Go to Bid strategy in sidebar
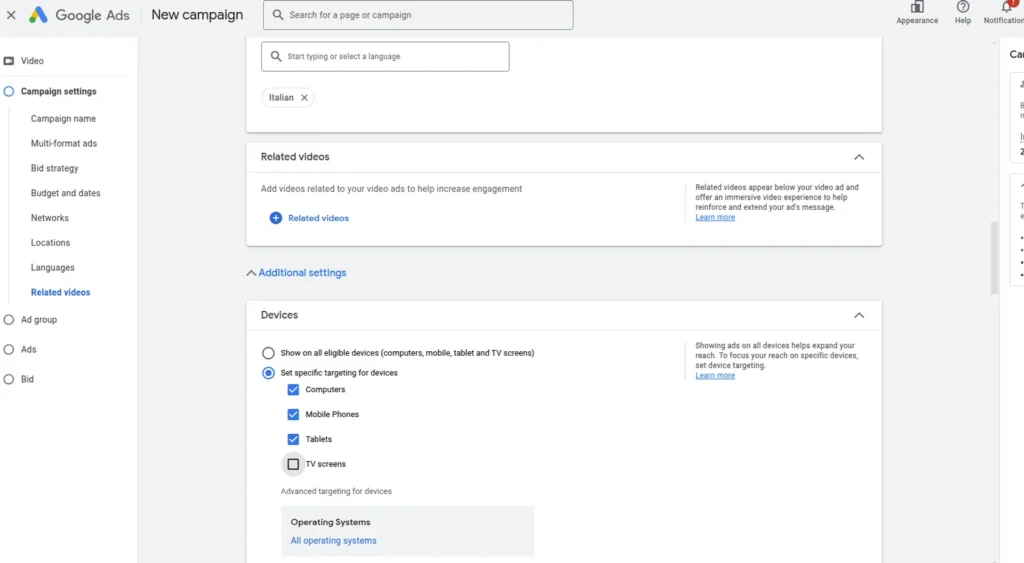Image resolution: width=1024 pixels, height=563 pixels. tap(54, 168)
